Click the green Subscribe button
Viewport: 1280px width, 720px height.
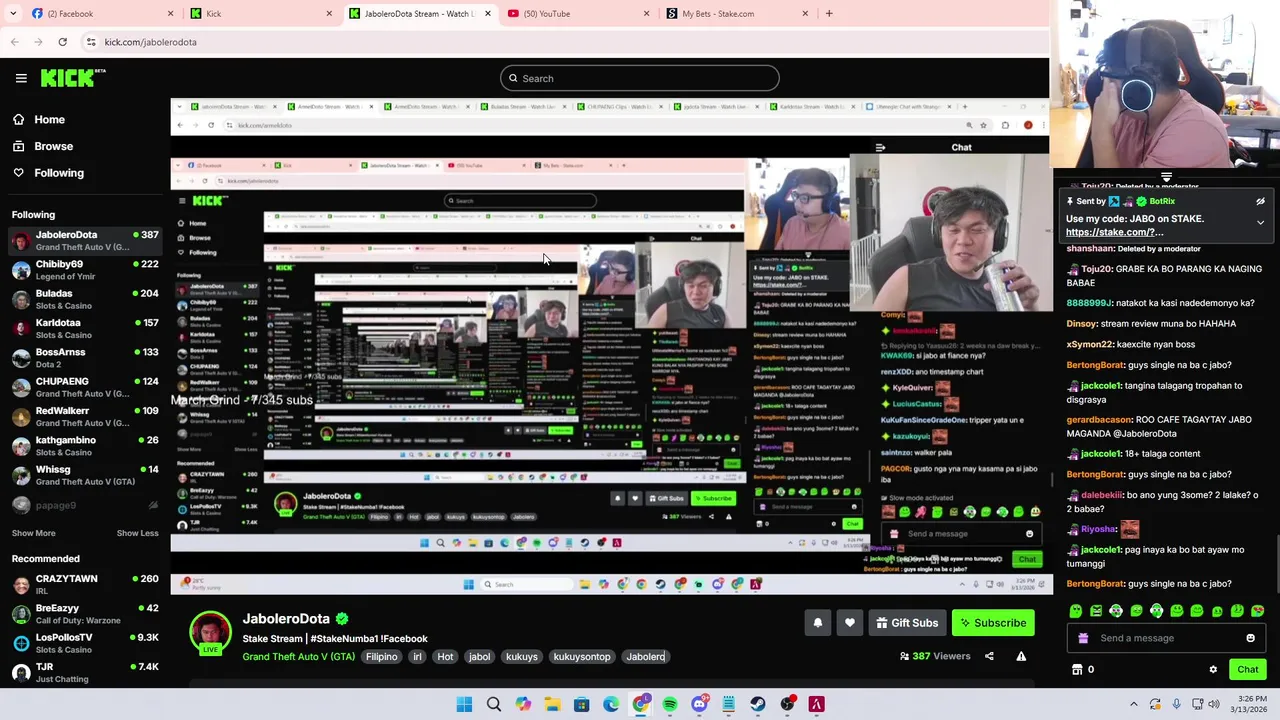click(993, 623)
